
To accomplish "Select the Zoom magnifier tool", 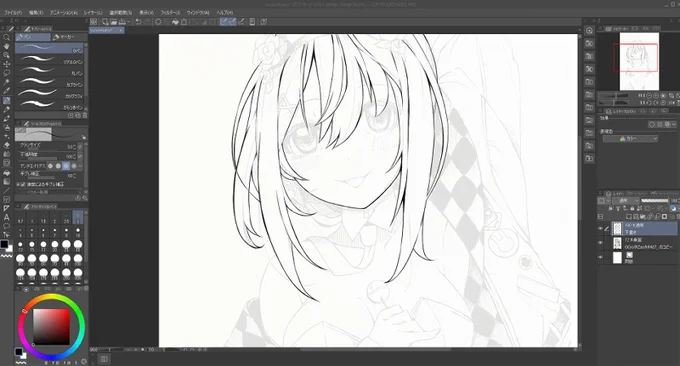I will [x=7, y=37].
